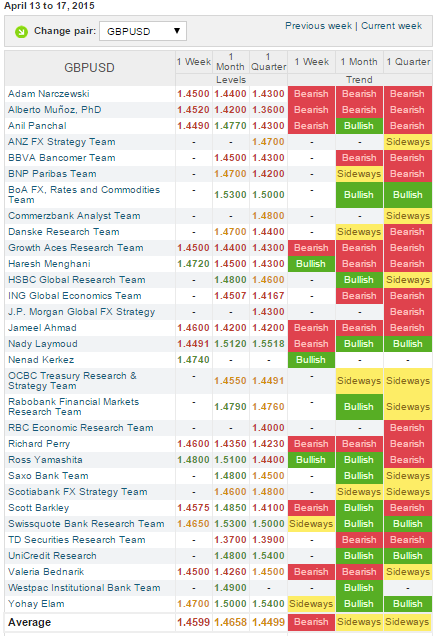Open Danske Research Team link
The width and height of the screenshot is (441, 636).
click(x=64, y=232)
